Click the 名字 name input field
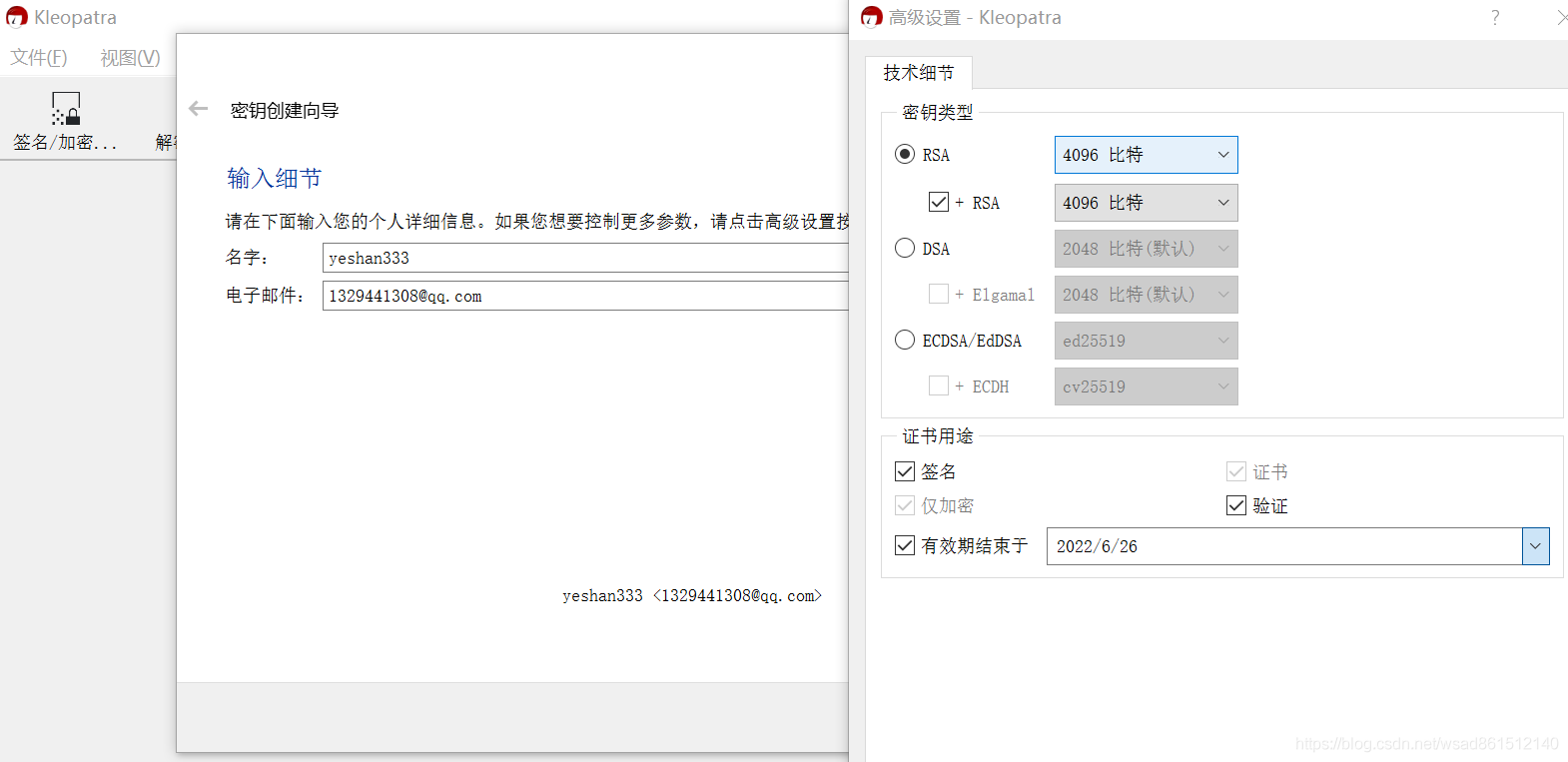The width and height of the screenshot is (1568, 762). pyautogui.click(x=585, y=258)
